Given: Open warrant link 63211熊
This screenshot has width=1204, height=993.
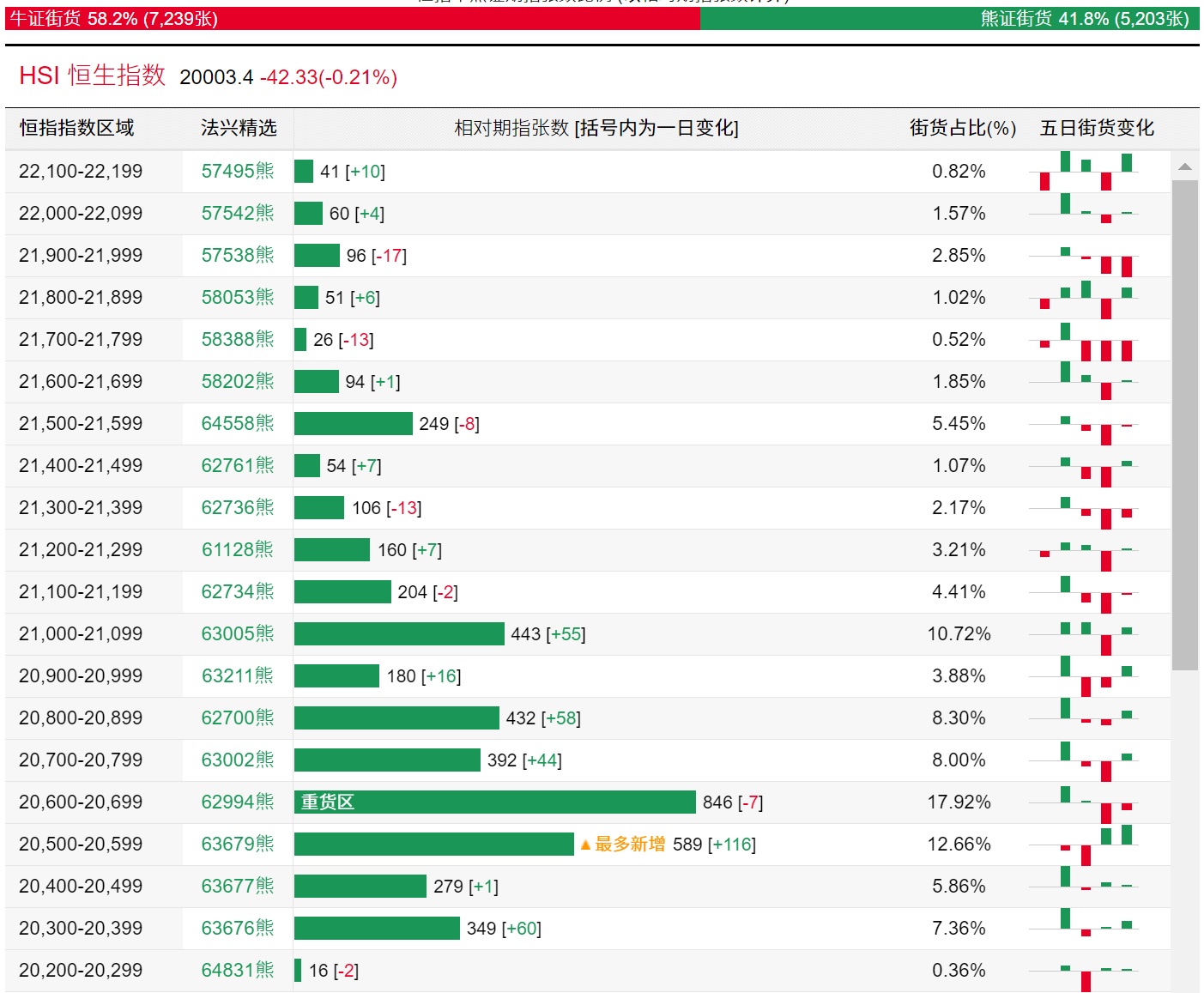Looking at the screenshot, I should click(x=238, y=675).
